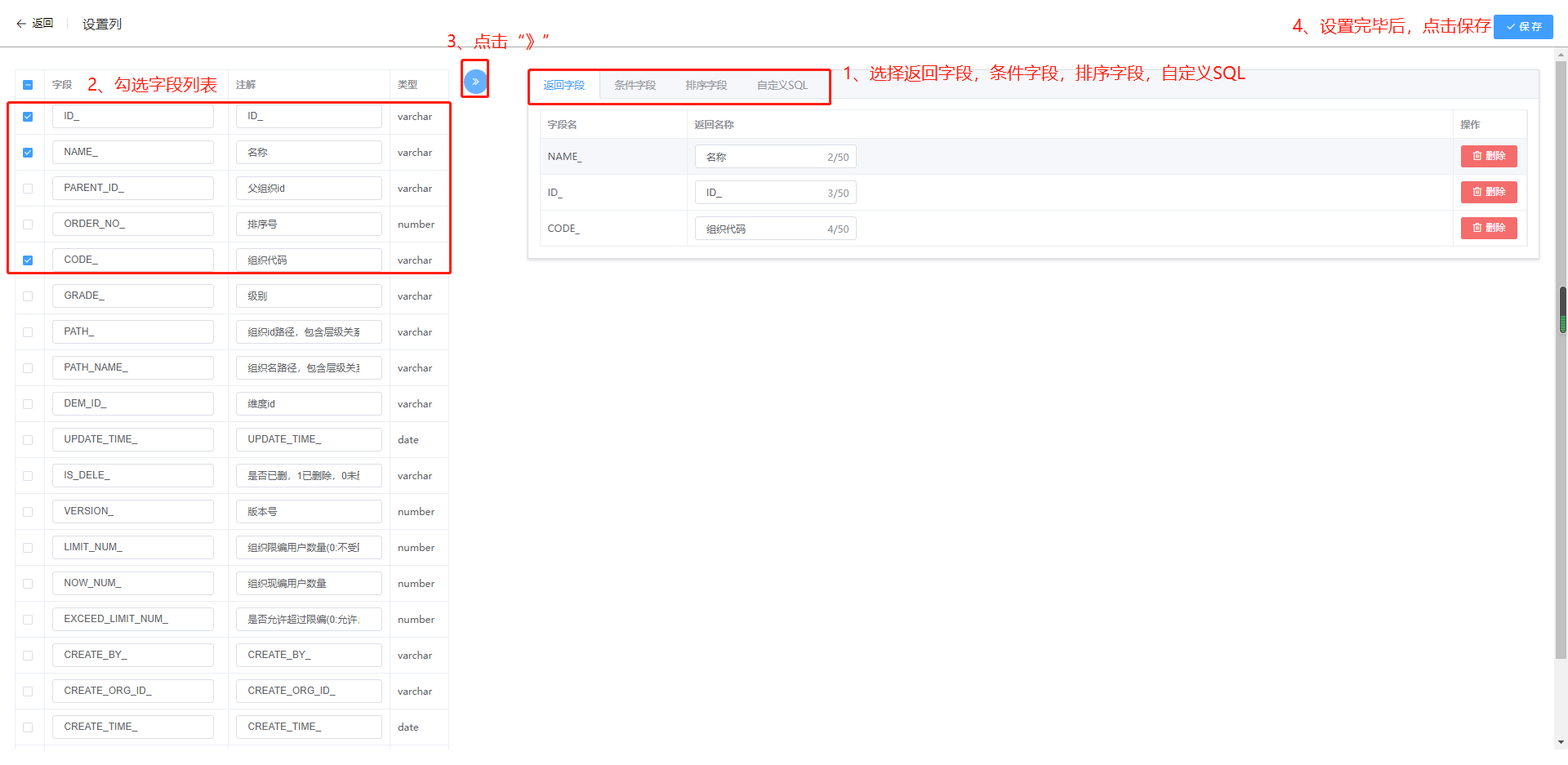Uncheck the ID_ field checkbox
Image resolution: width=1568 pixels, height=765 pixels.
click(x=28, y=117)
